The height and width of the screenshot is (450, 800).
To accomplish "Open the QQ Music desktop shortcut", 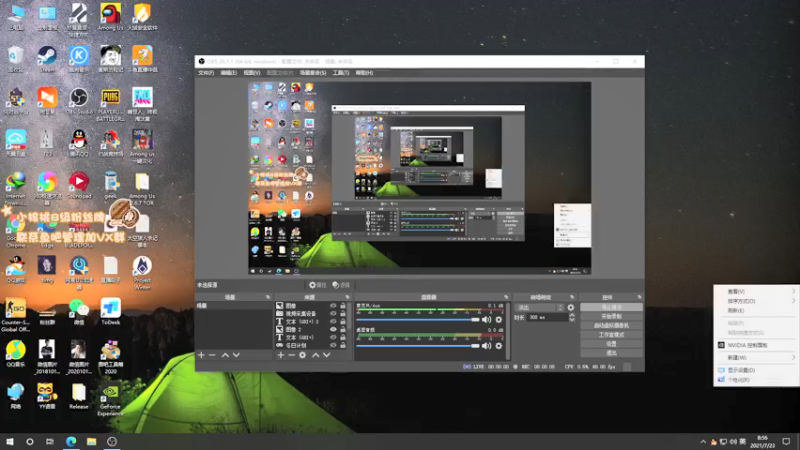I will 15,355.
